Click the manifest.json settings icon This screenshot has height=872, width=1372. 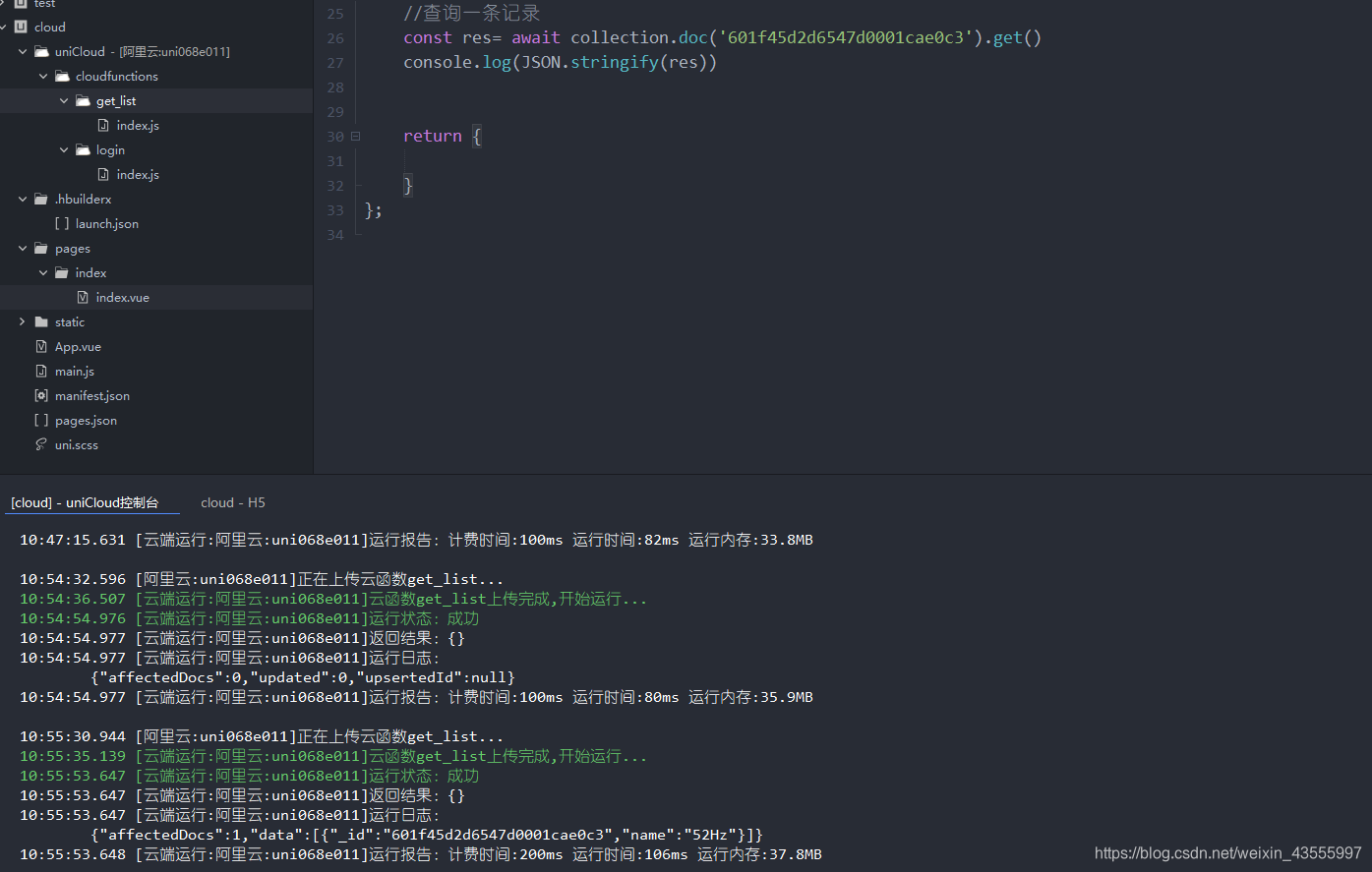41,396
